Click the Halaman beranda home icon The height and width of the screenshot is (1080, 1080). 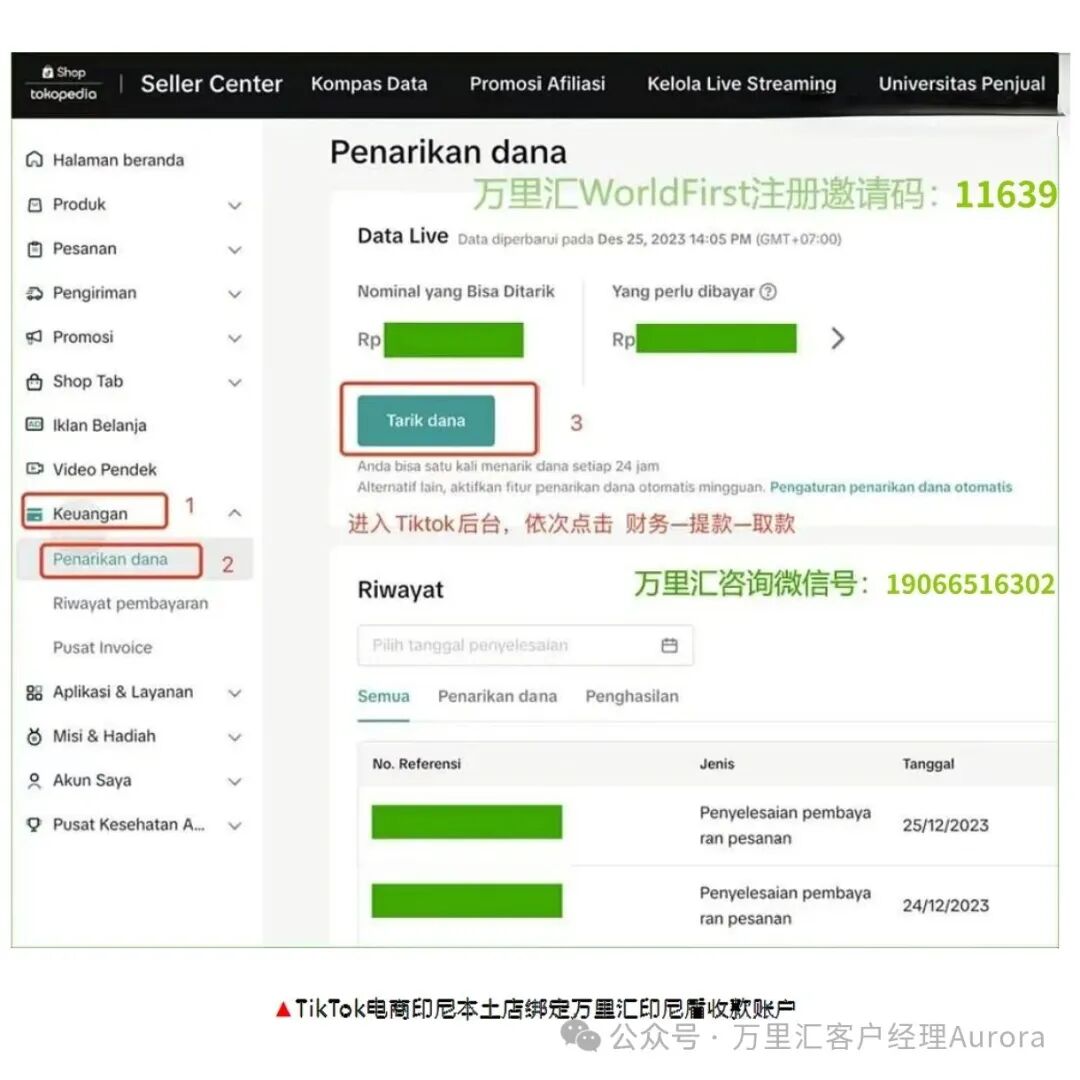click(35, 160)
